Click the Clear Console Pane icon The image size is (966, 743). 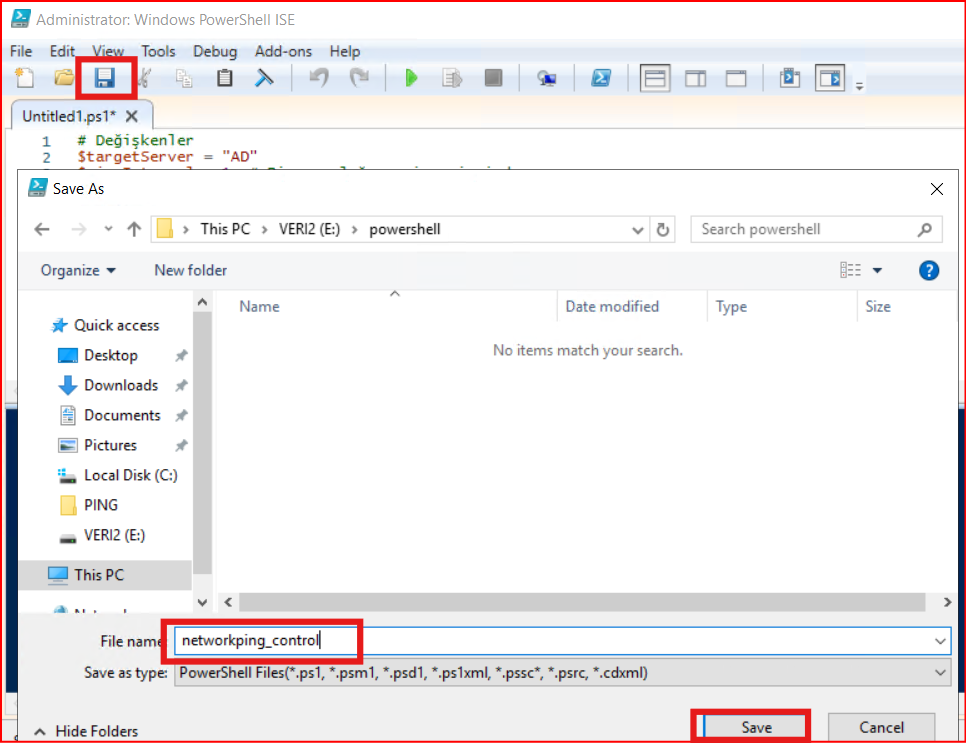click(264, 78)
